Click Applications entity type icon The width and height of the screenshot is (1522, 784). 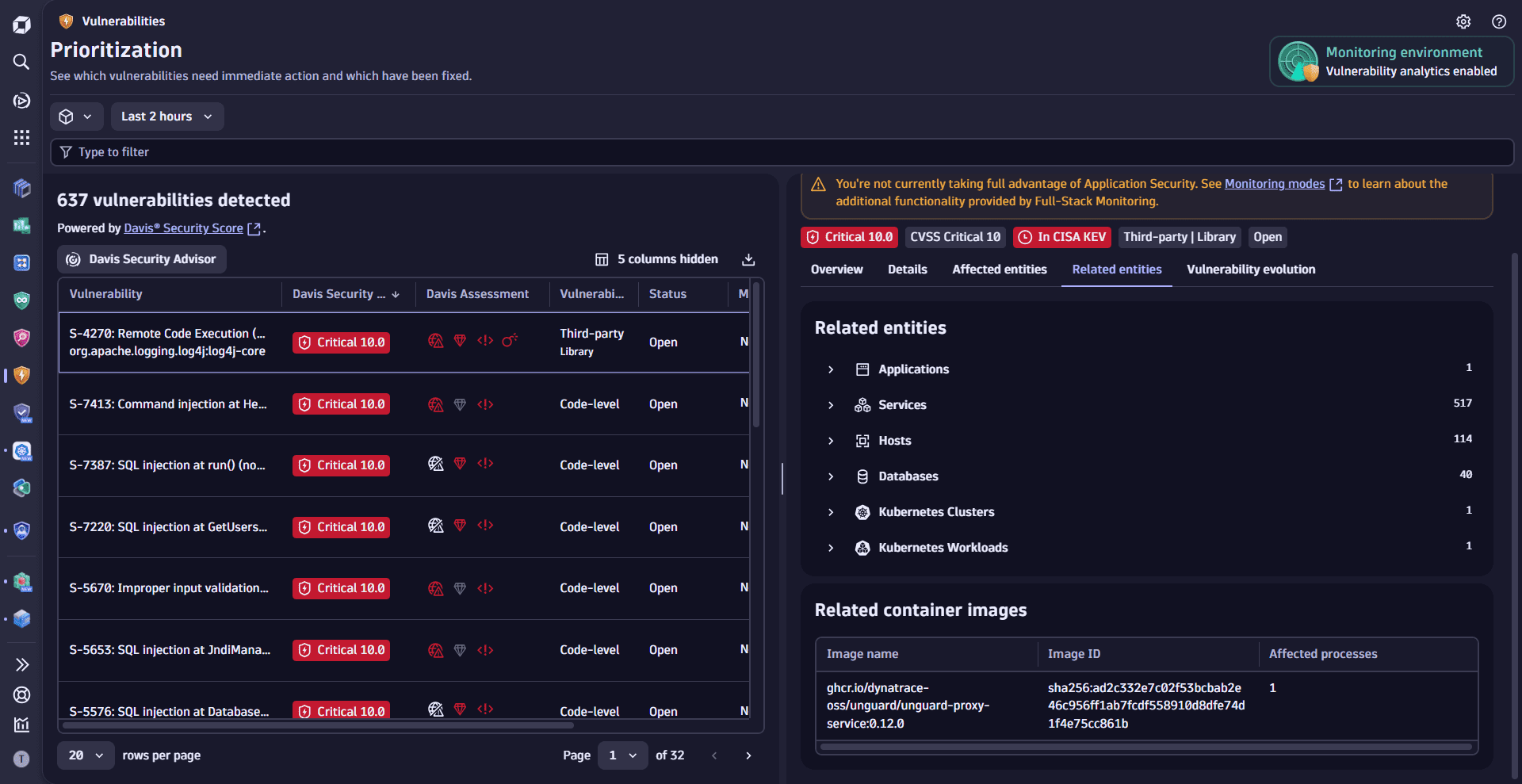click(862, 369)
